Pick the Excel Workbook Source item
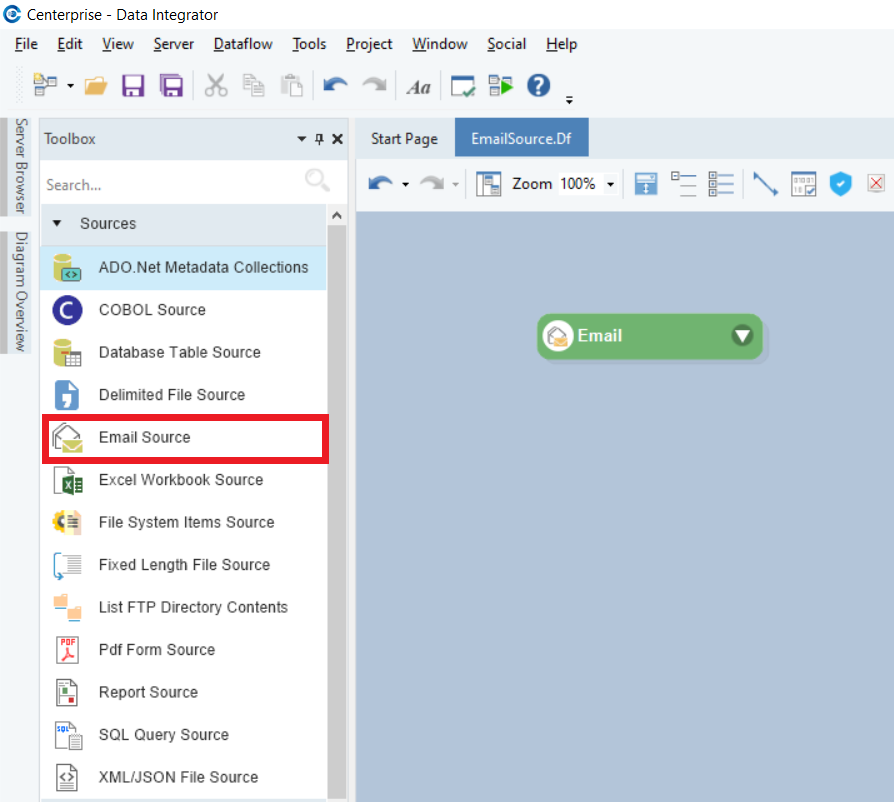The width and height of the screenshot is (894, 802). pyautogui.click(x=180, y=480)
